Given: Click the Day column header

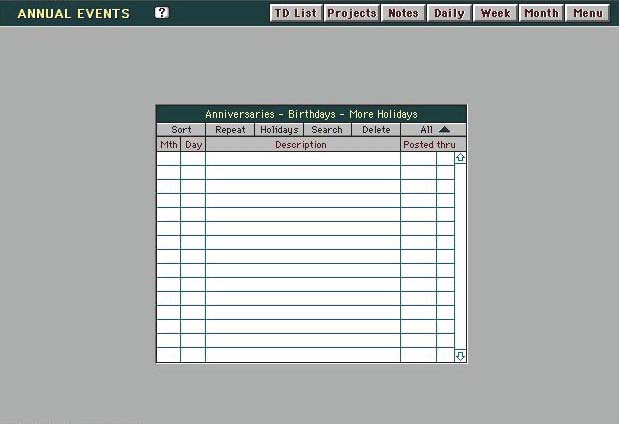Looking at the screenshot, I should coord(193,145).
